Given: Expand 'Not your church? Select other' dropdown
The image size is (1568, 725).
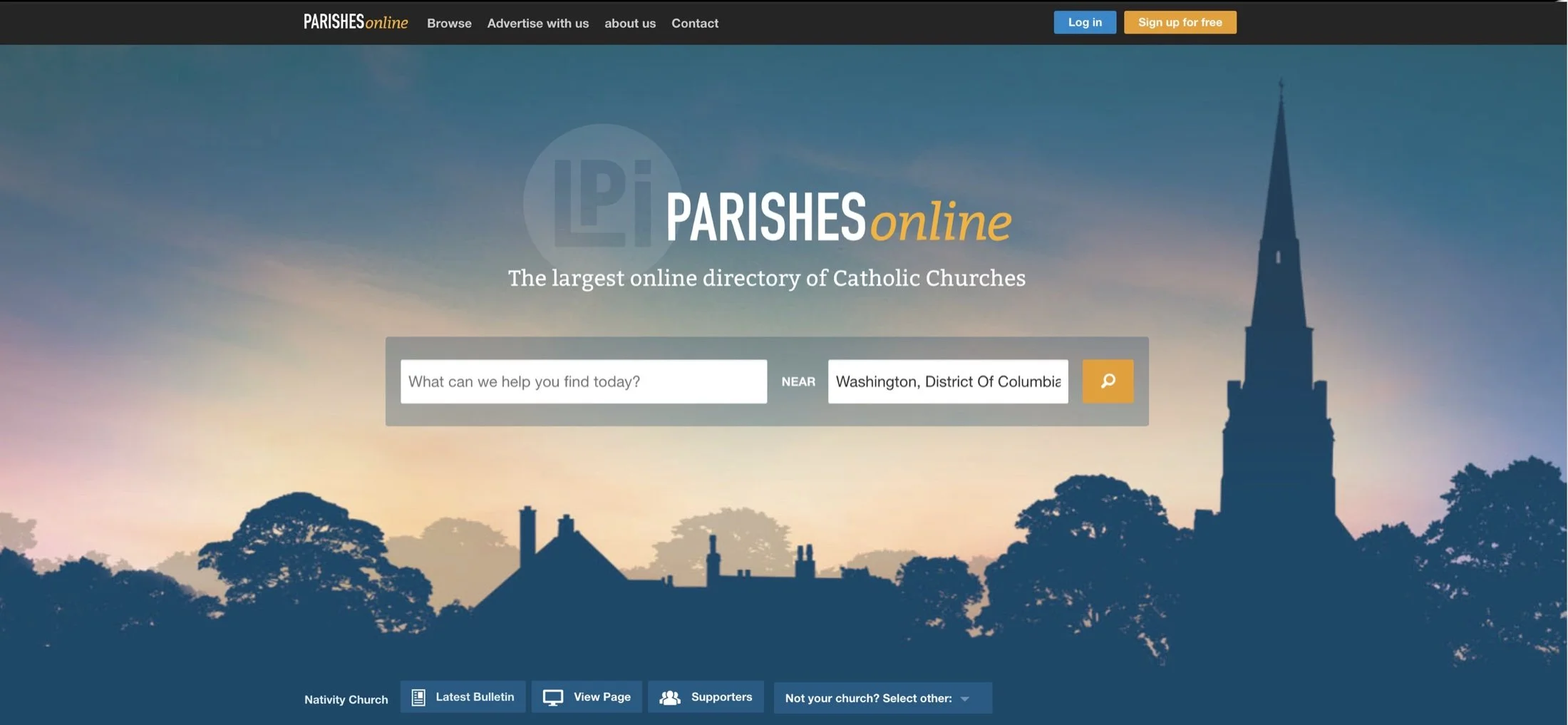Looking at the screenshot, I should 883,698.
